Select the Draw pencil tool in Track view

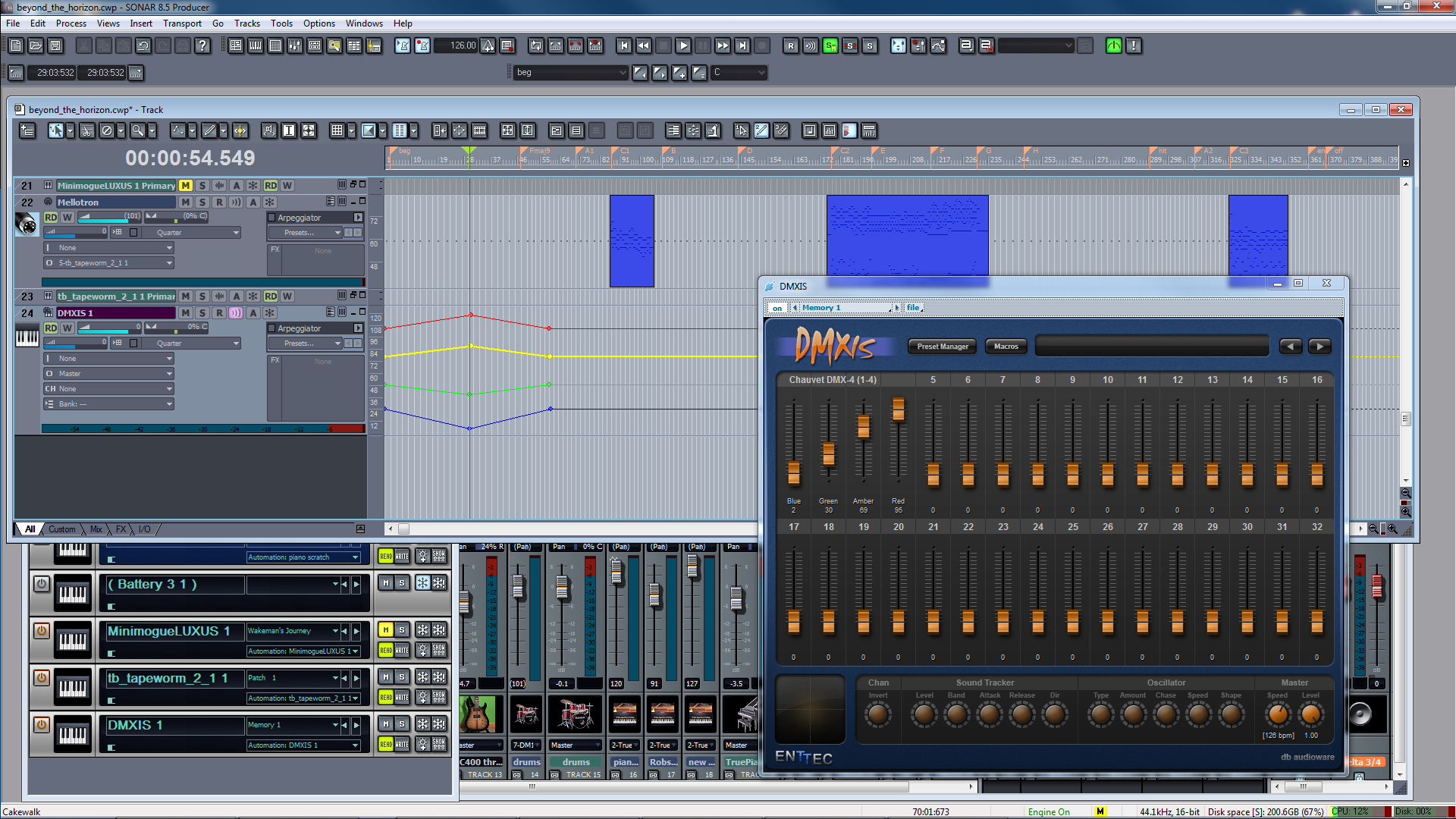click(209, 130)
